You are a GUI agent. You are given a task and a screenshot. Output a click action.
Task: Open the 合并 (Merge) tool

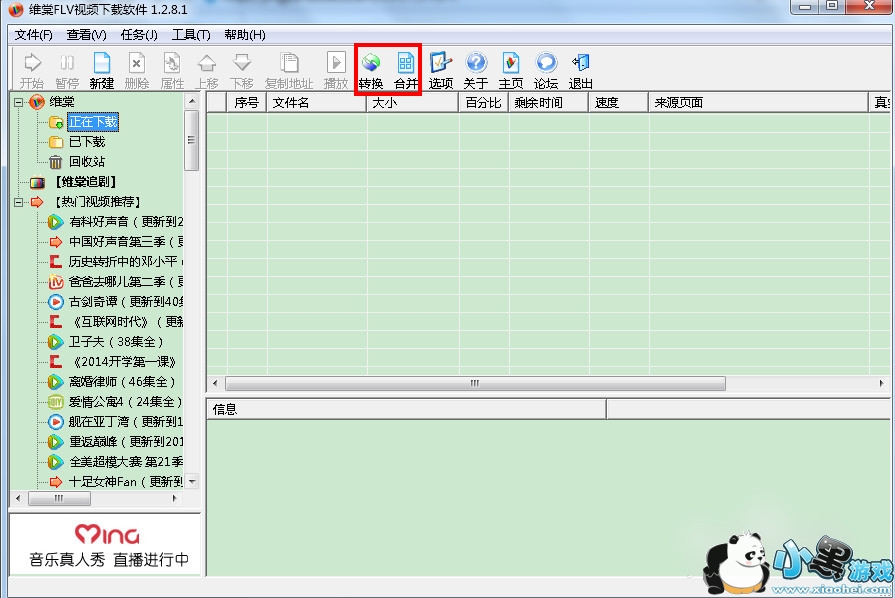pyautogui.click(x=406, y=70)
